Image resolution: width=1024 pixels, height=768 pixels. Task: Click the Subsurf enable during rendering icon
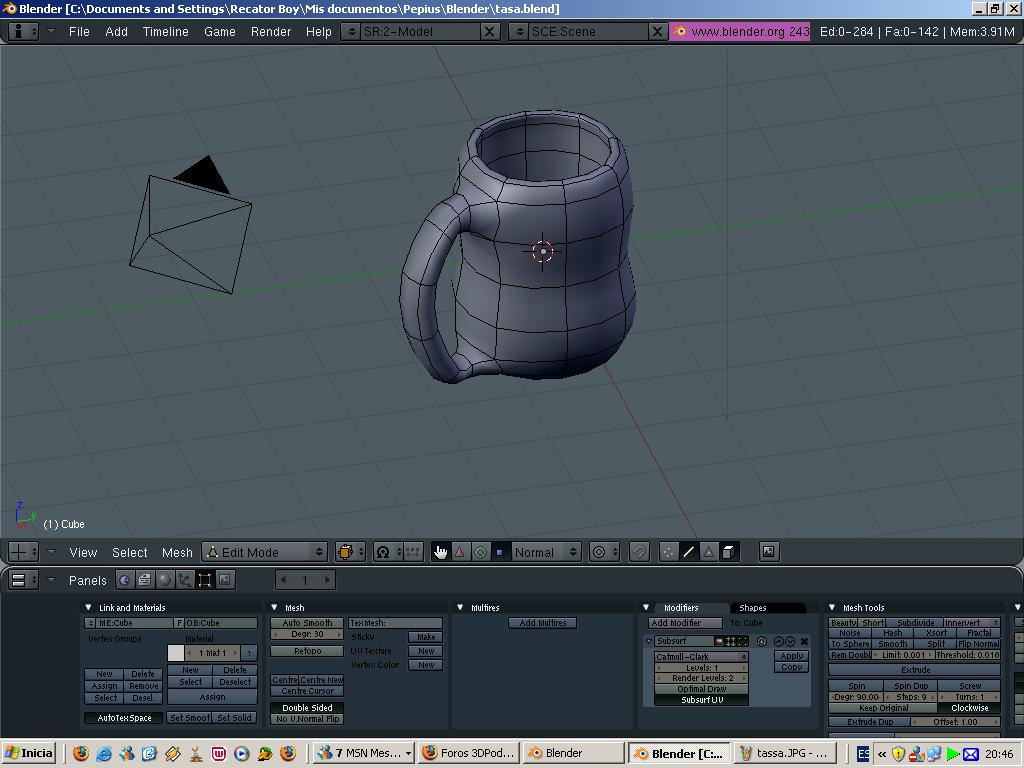pos(719,641)
